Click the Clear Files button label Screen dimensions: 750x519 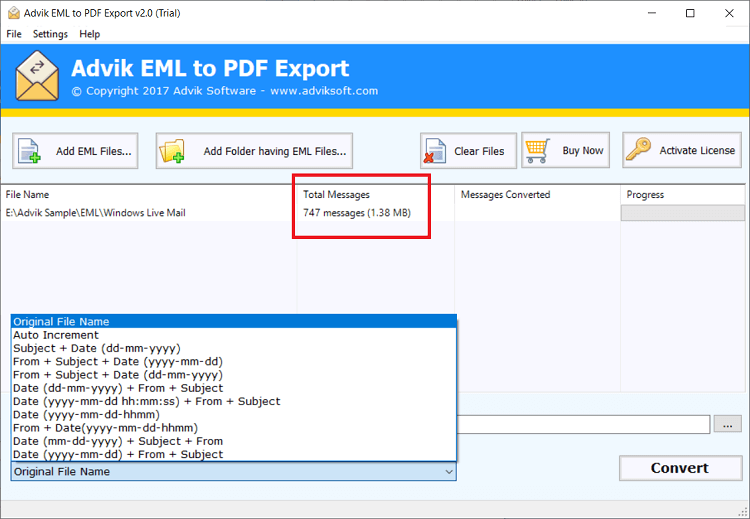coord(479,151)
